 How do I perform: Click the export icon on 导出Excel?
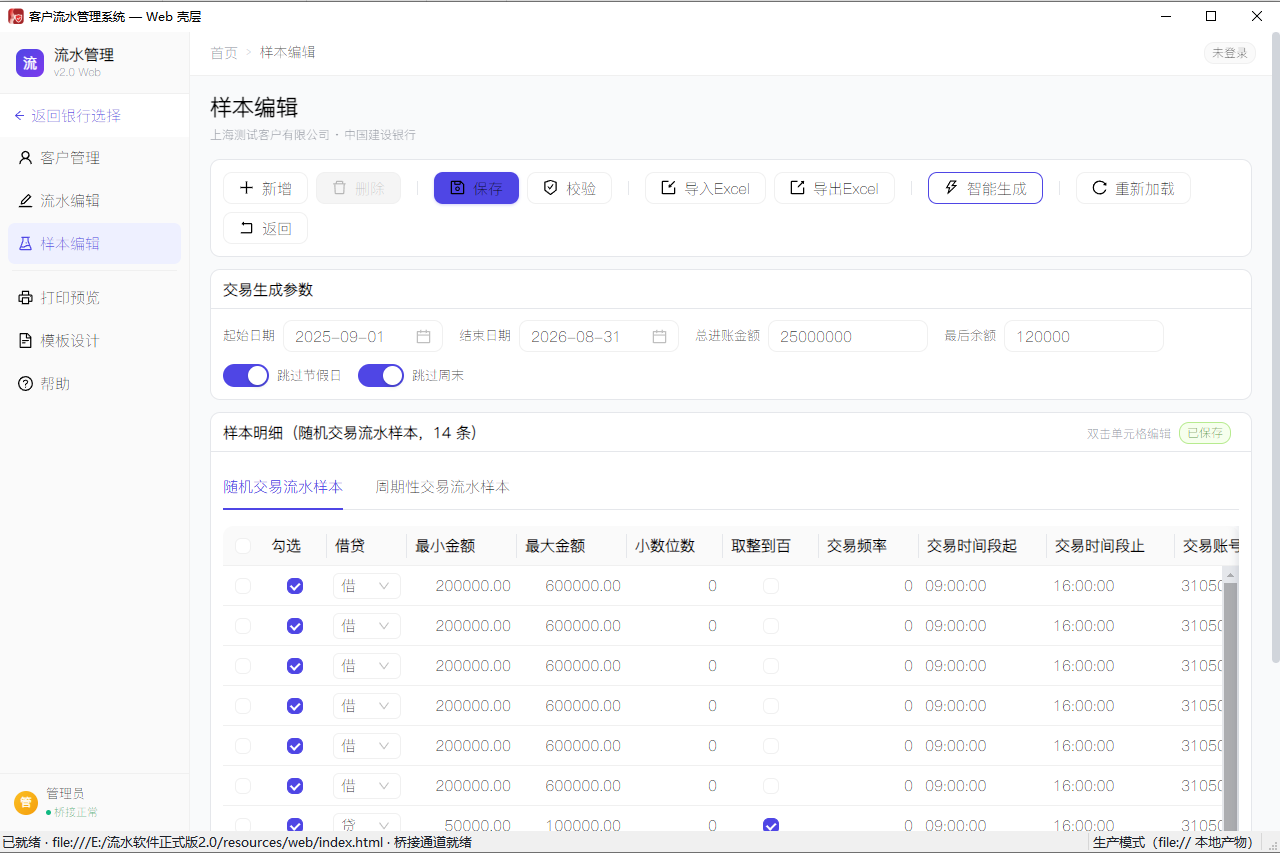tap(797, 188)
